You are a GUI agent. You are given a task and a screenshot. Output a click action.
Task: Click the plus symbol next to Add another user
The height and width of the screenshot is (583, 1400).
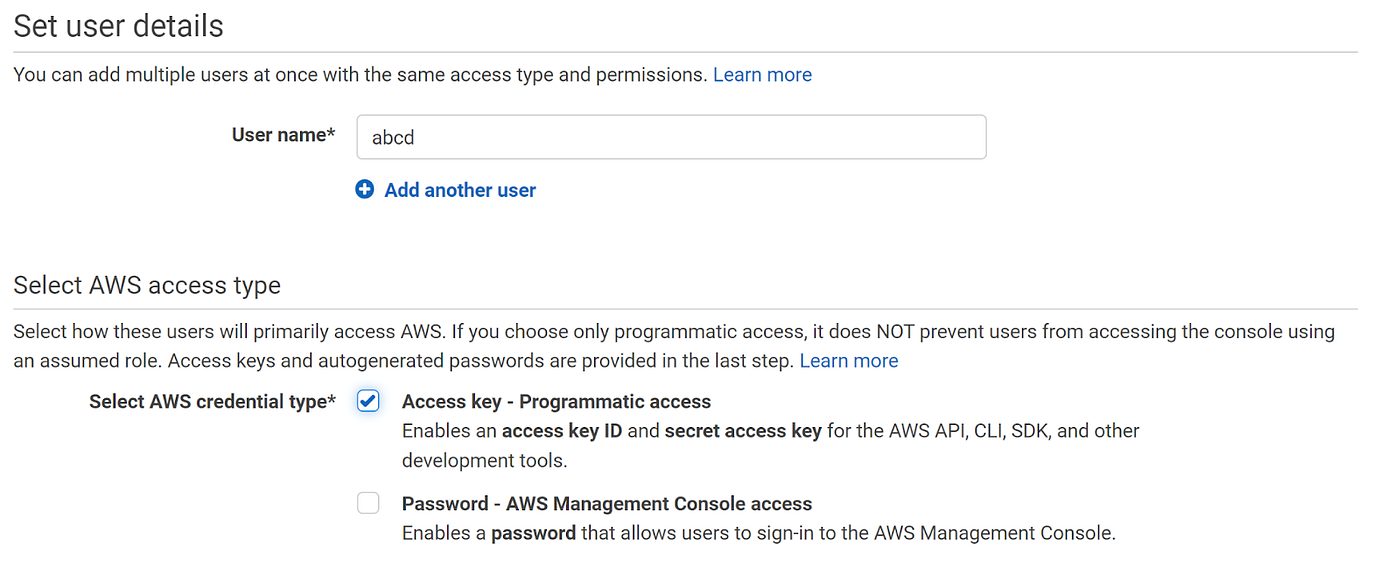coord(364,189)
